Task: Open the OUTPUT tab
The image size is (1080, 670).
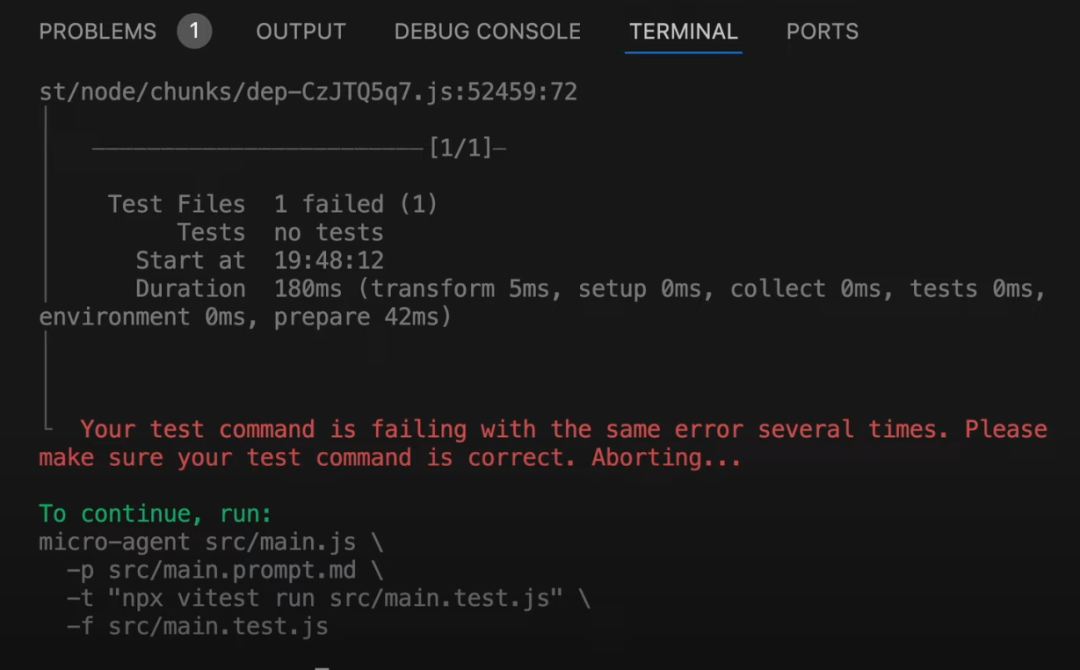Action: click(x=300, y=32)
